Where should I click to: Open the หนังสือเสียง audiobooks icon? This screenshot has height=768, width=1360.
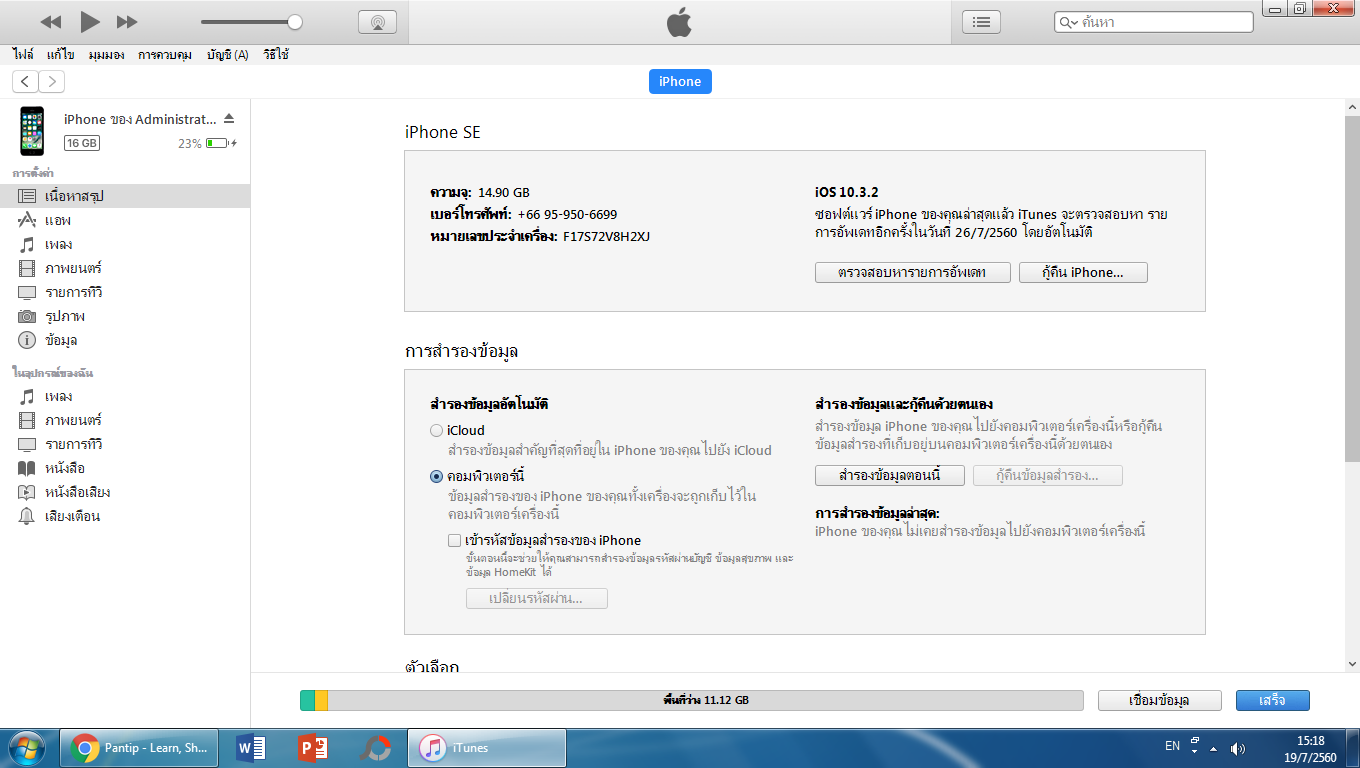pyautogui.click(x=27, y=492)
